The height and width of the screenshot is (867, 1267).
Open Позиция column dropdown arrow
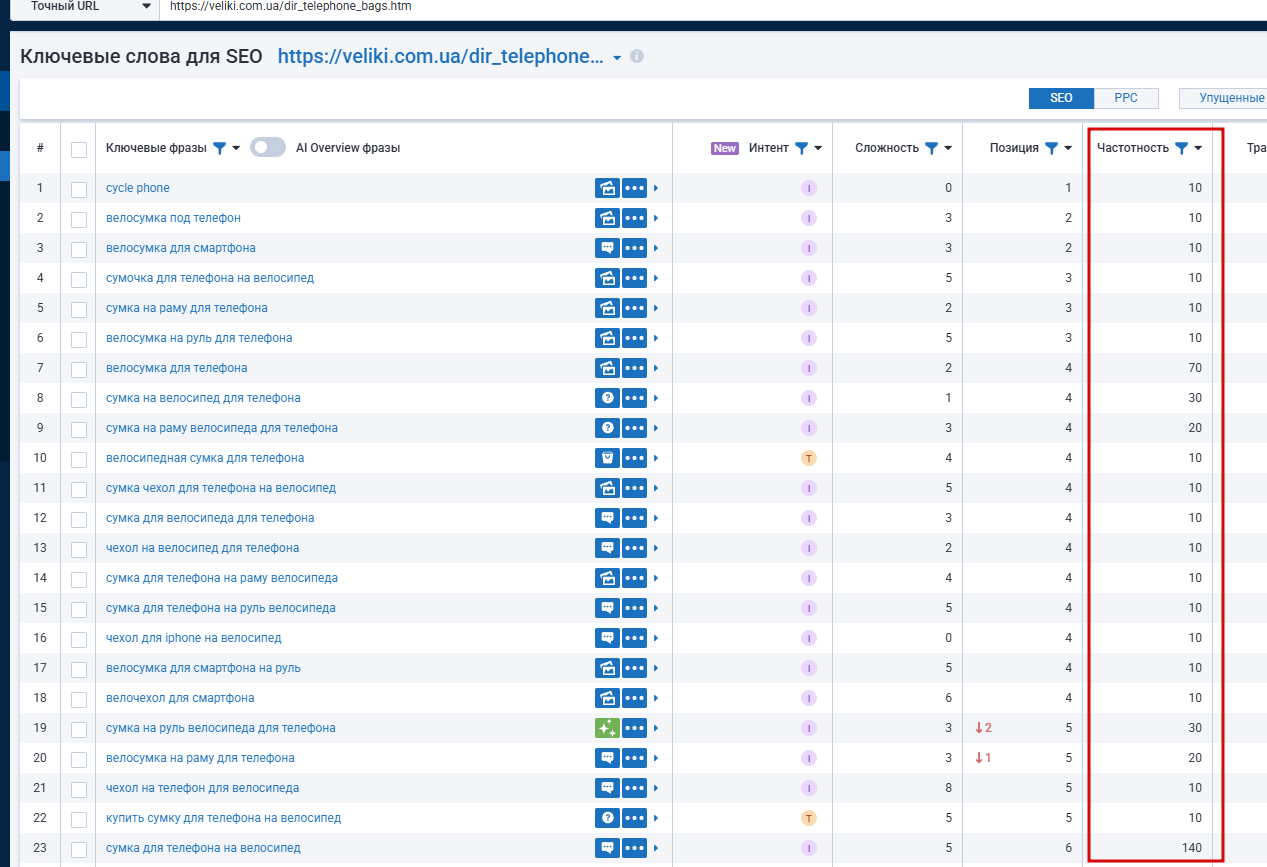[x=1068, y=148]
